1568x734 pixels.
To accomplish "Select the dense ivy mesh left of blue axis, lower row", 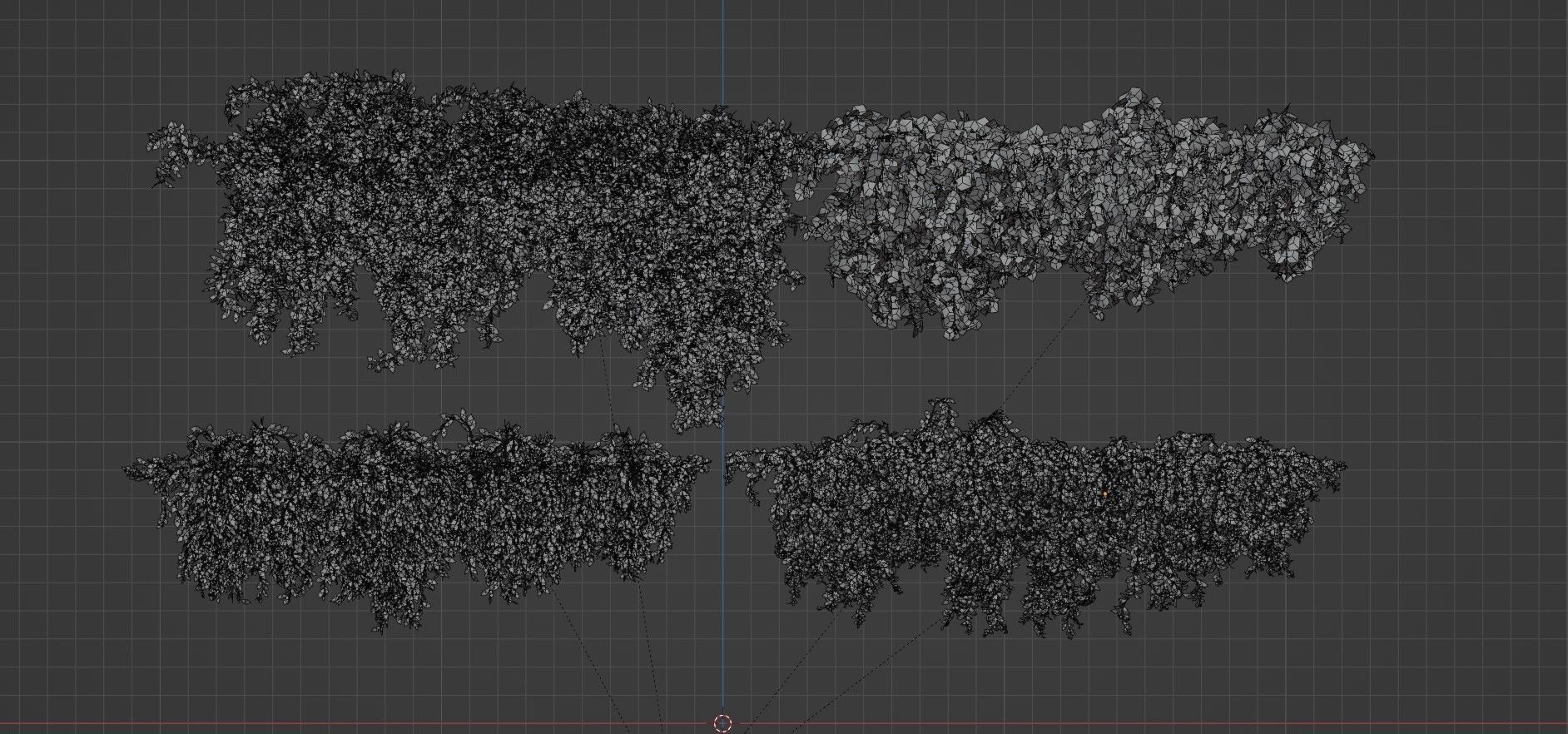I will 416,520.
